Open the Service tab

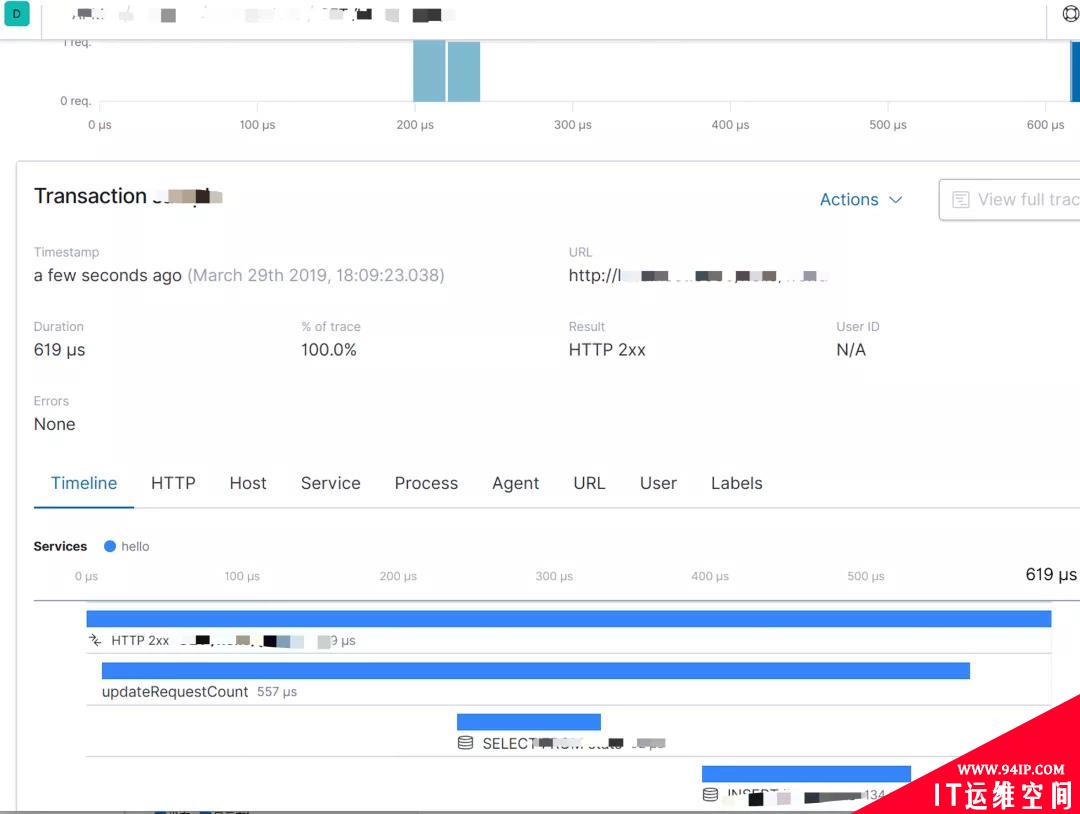pos(331,483)
